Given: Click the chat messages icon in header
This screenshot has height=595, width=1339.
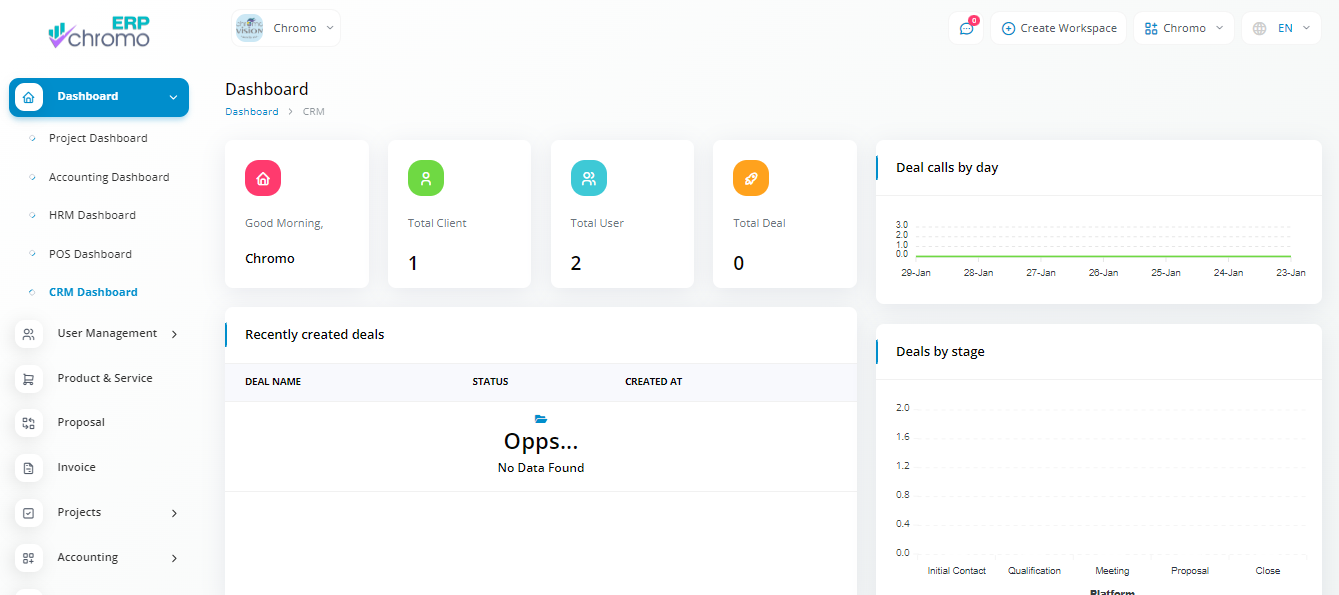Looking at the screenshot, I should coord(966,28).
